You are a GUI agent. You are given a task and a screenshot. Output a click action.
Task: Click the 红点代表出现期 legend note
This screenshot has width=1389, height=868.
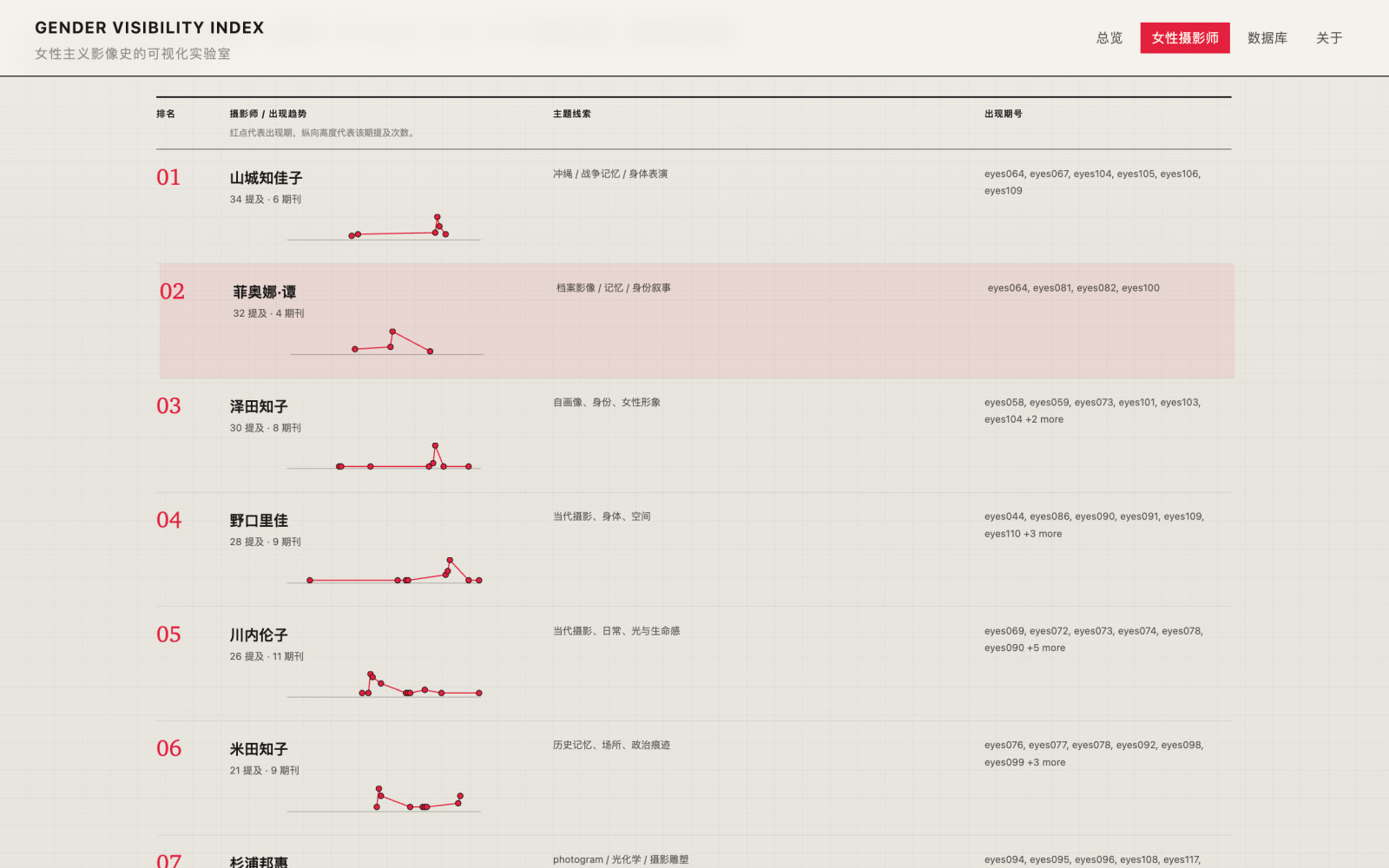(x=323, y=133)
